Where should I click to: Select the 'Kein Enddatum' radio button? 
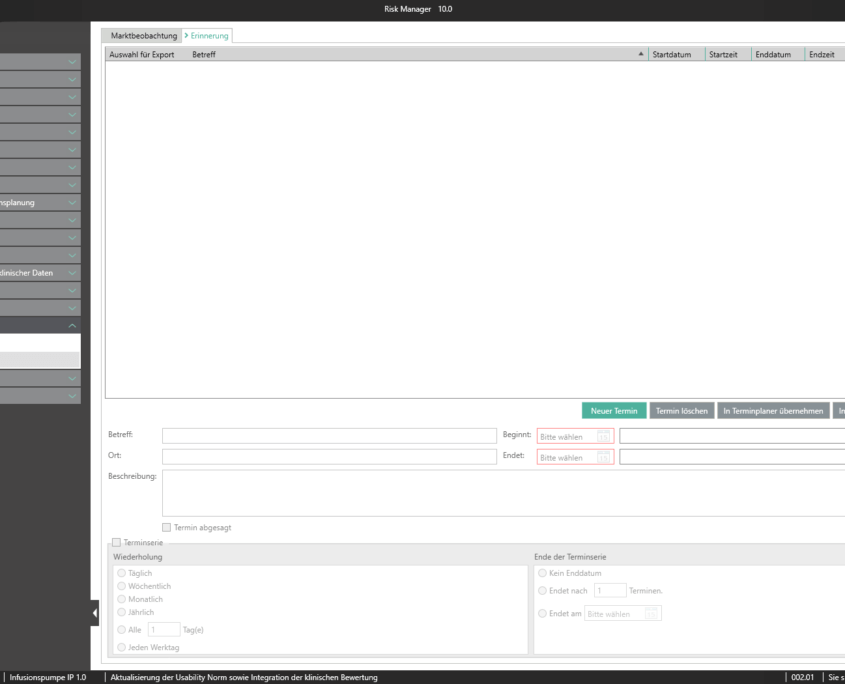tap(542, 573)
